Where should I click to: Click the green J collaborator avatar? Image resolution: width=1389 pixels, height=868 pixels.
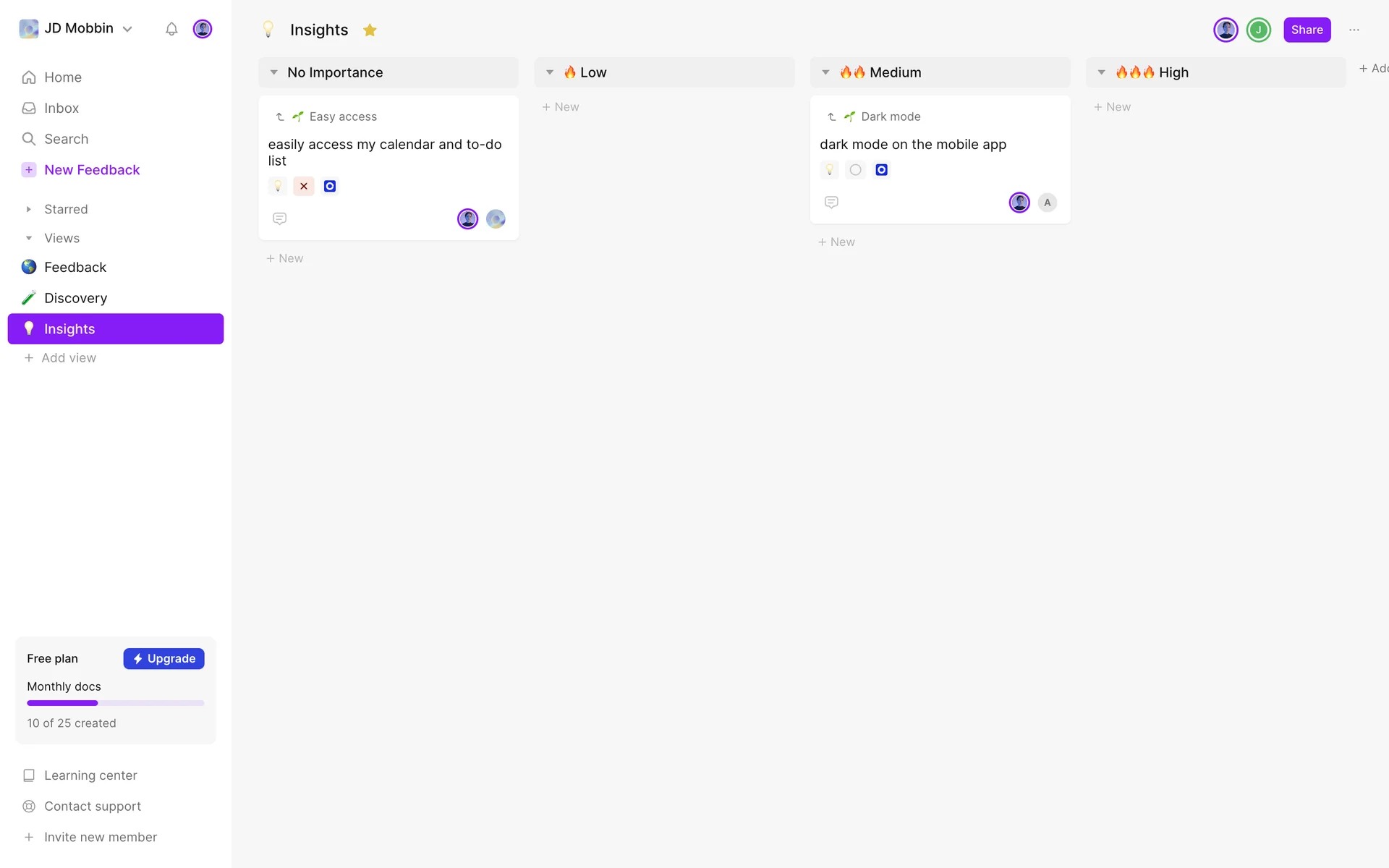click(1259, 30)
